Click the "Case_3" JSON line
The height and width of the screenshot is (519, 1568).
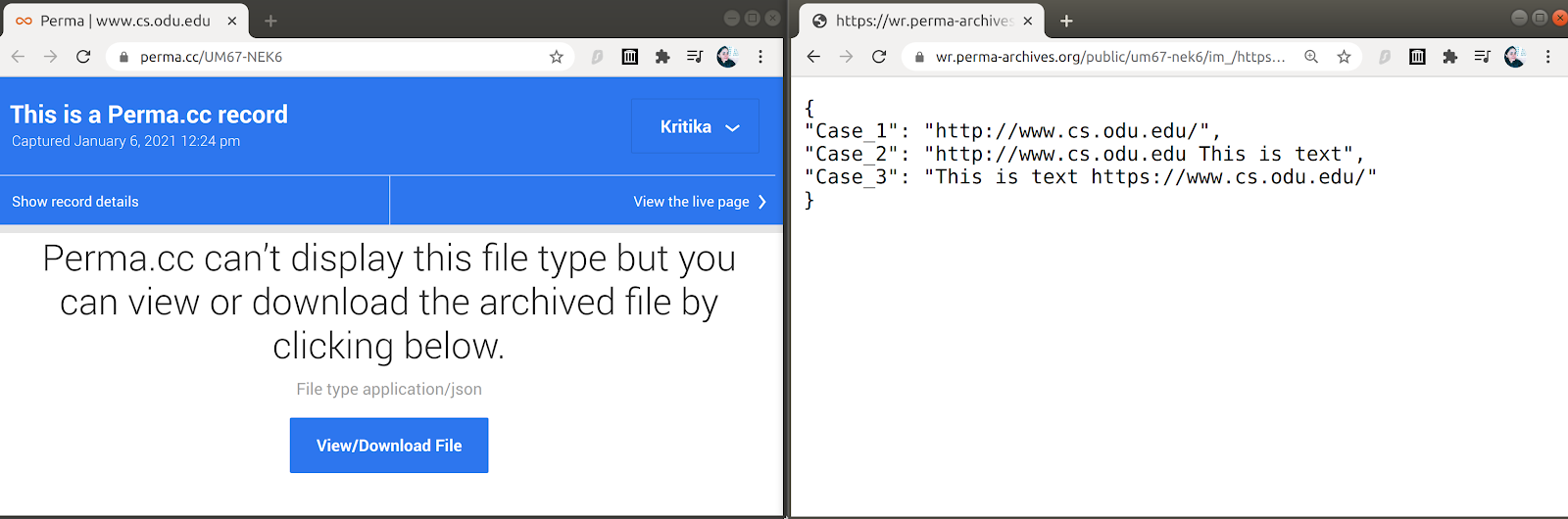[x=1091, y=177]
